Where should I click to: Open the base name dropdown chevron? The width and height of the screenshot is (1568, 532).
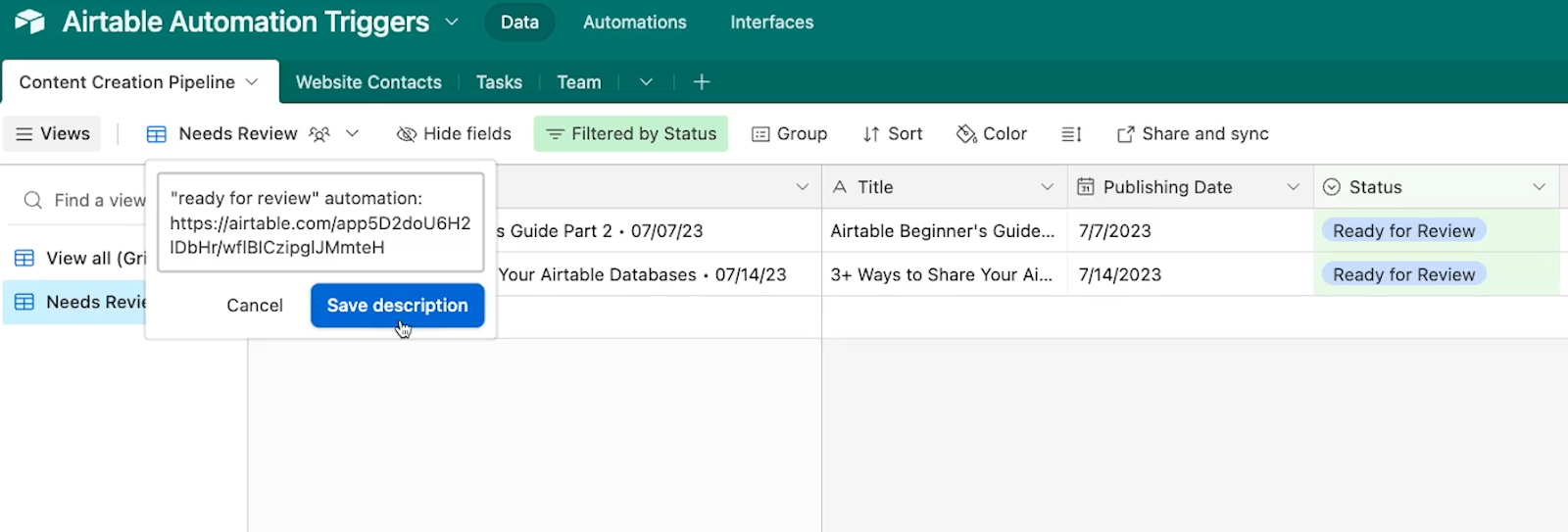452,22
